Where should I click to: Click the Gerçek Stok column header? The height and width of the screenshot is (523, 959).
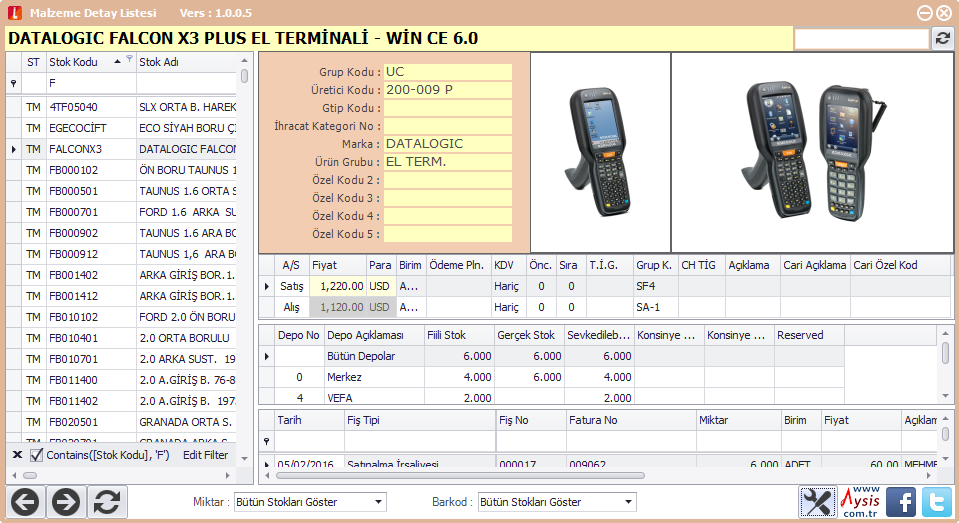(529, 335)
